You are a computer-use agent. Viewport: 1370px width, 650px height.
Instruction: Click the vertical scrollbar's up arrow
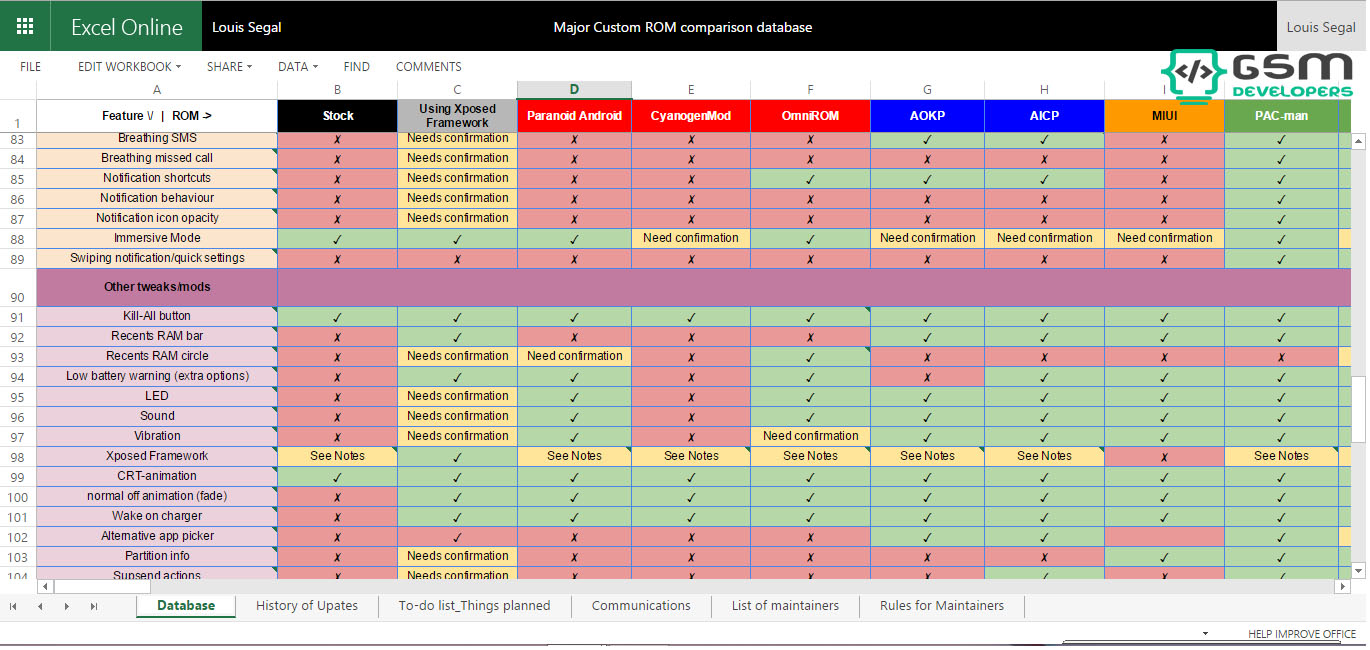coord(1358,142)
